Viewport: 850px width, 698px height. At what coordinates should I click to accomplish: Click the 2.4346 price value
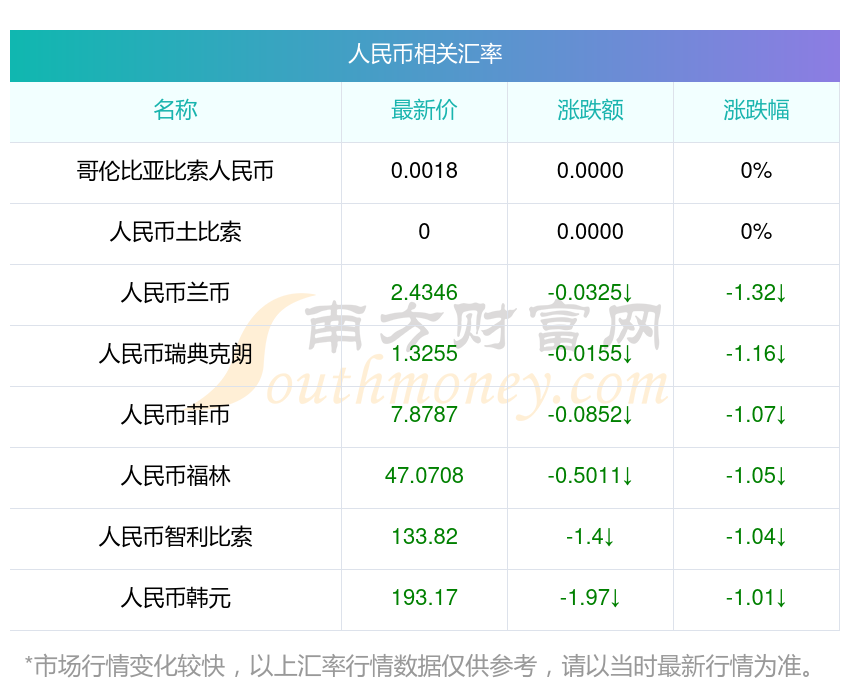424,293
